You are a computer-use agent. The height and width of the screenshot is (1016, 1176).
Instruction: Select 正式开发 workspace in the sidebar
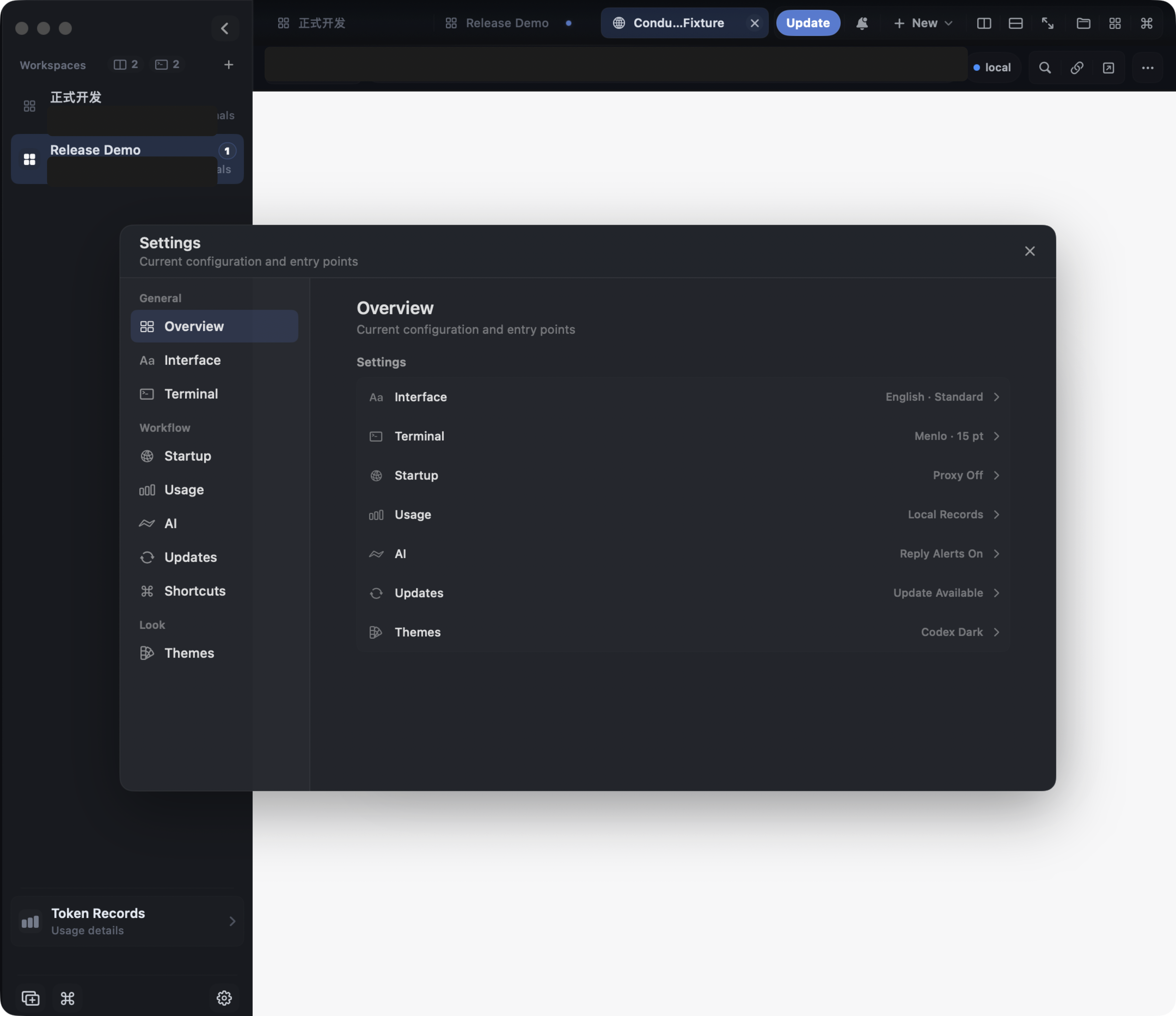coord(128,106)
